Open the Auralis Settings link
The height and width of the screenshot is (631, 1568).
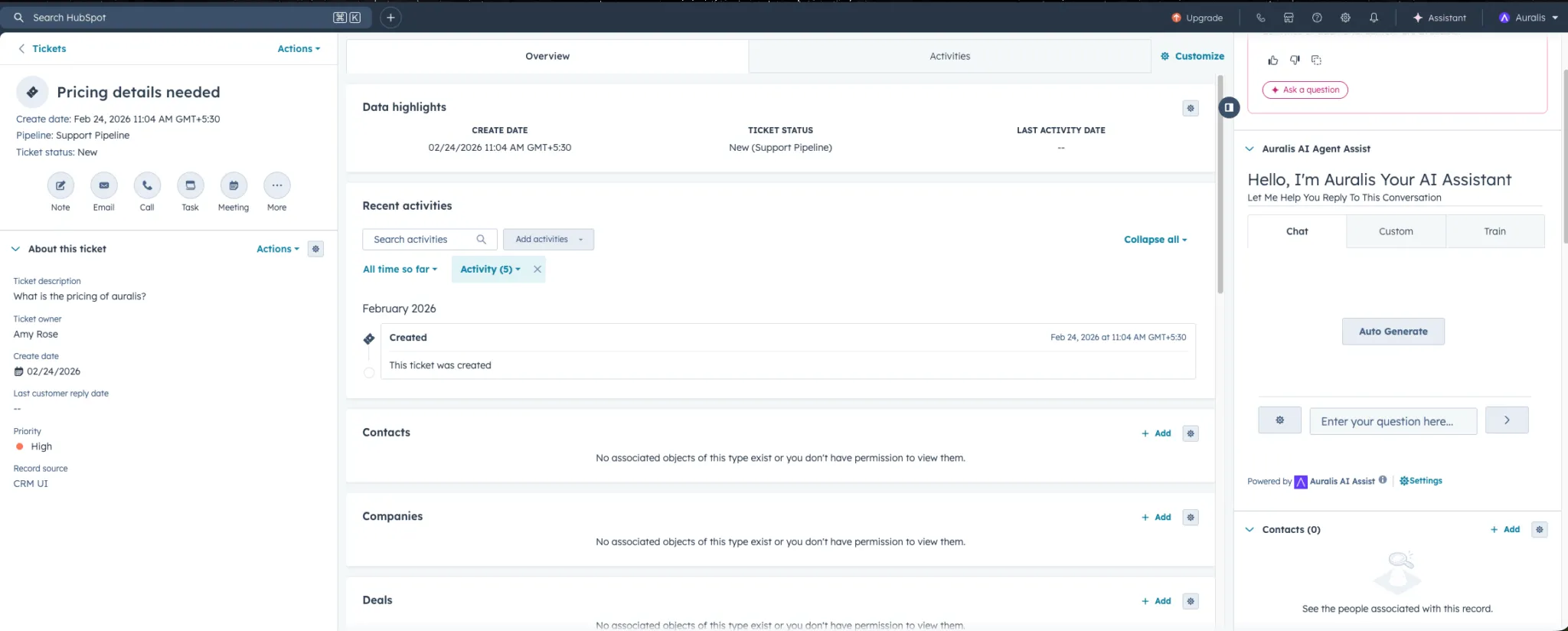1421,481
